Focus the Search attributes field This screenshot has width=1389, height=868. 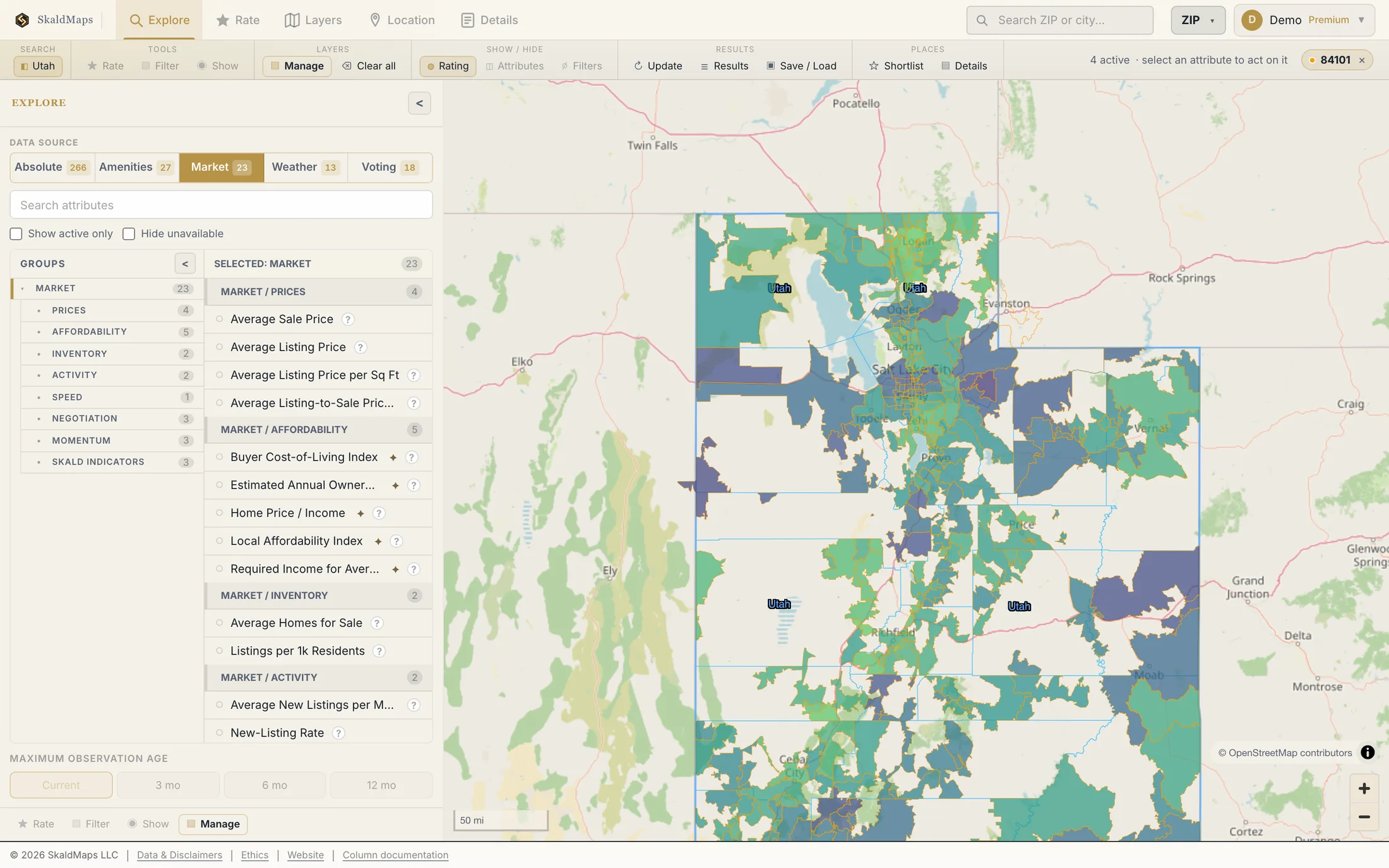coord(221,205)
